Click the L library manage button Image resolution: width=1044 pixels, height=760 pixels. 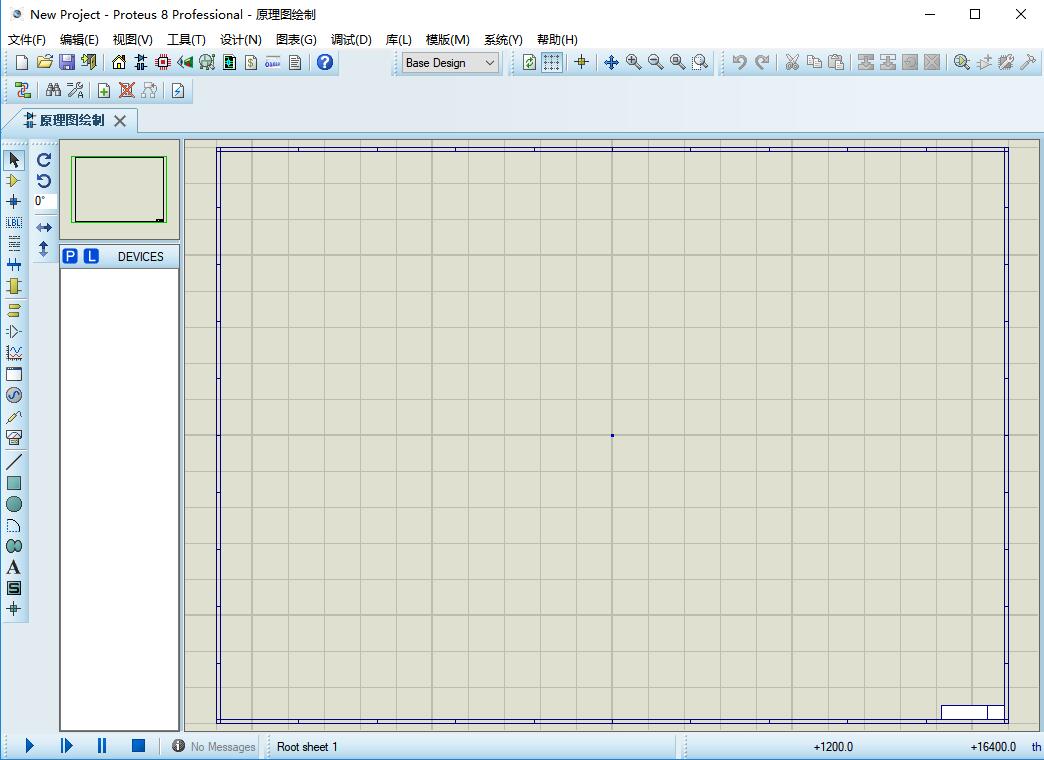91,257
